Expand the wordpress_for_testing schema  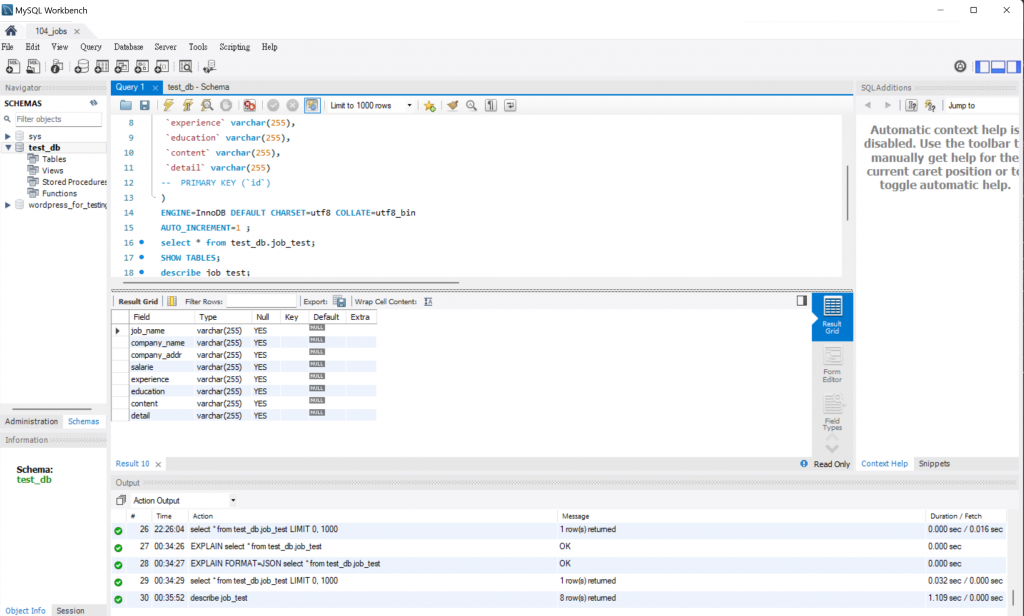click(x=8, y=205)
